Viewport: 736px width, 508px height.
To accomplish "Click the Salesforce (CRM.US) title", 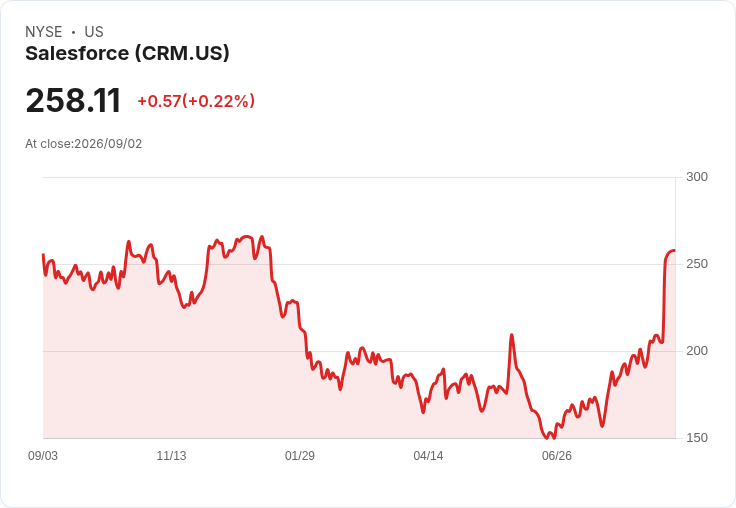I will point(127,53).
